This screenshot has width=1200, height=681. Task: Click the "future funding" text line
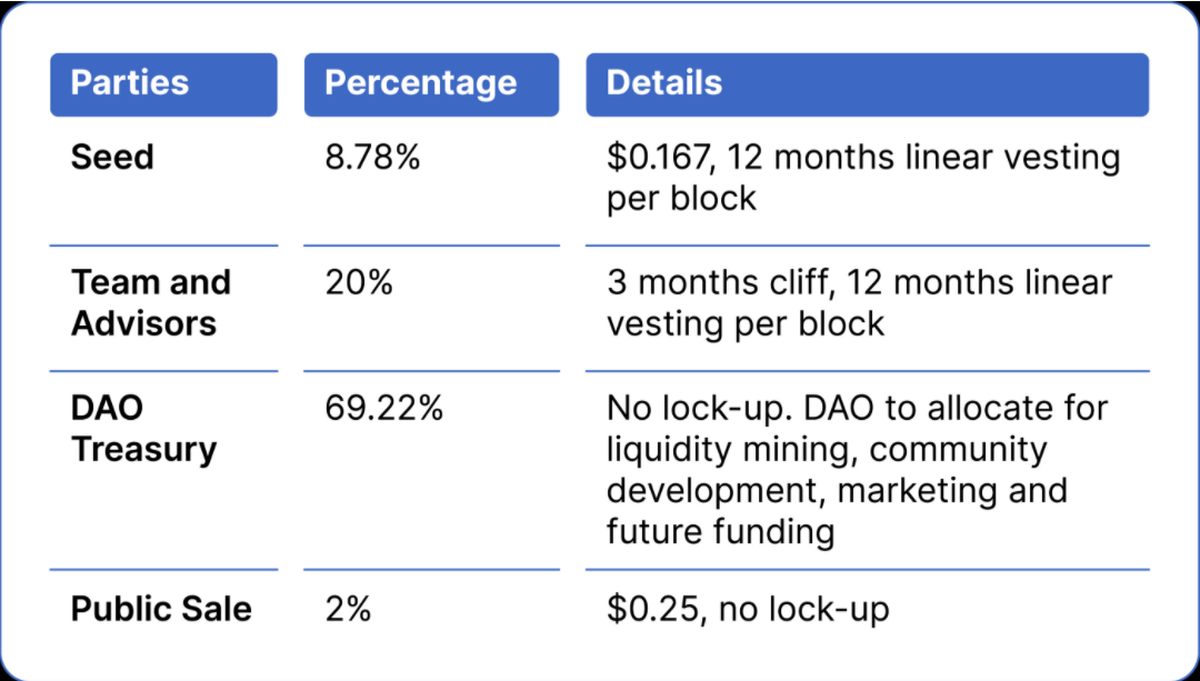point(720,531)
